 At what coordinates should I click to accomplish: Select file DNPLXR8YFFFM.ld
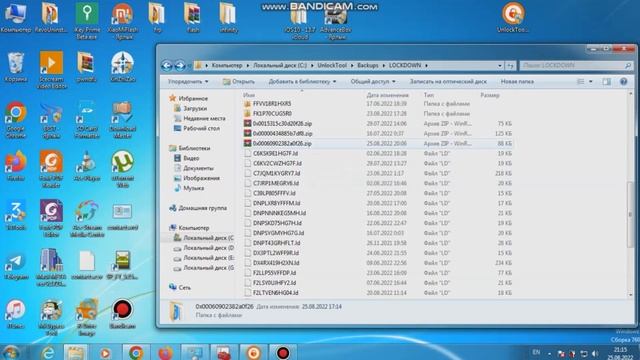(276, 203)
